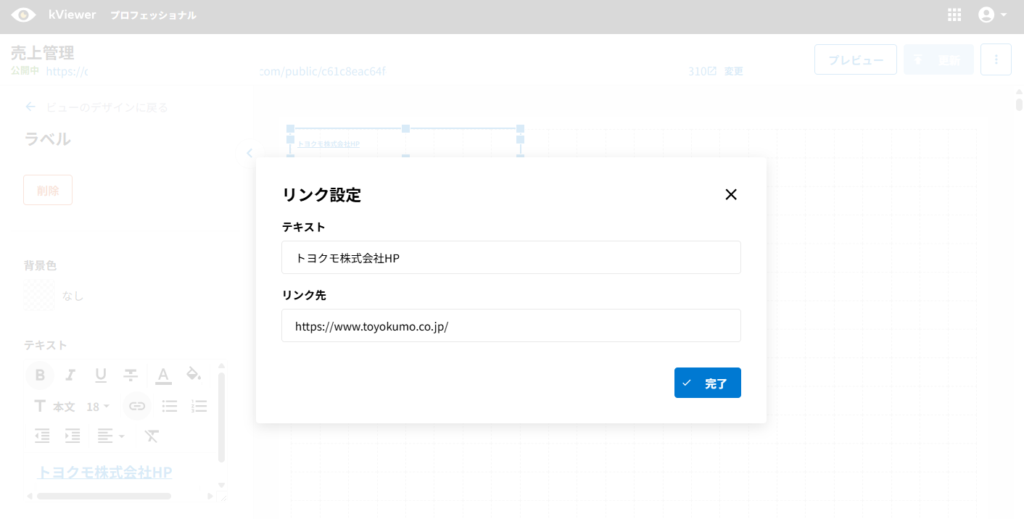The height and width of the screenshot is (519, 1024).
Task: Click the 更新 button
Action: tap(938, 60)
